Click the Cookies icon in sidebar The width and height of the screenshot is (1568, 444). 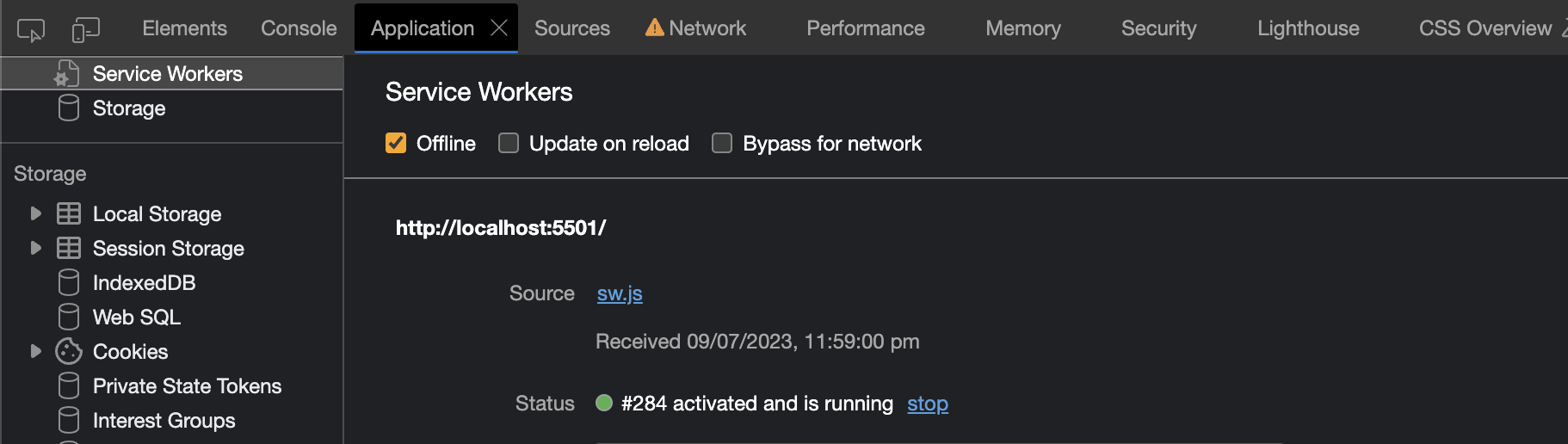69,351
